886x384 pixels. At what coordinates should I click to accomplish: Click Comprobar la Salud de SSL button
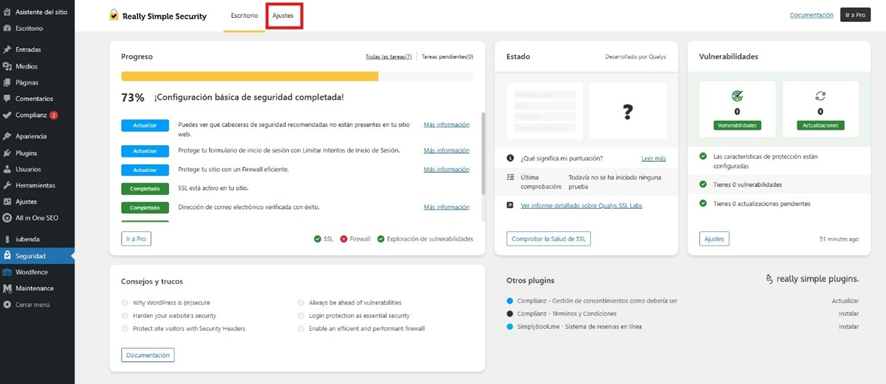tap(548, 239)
